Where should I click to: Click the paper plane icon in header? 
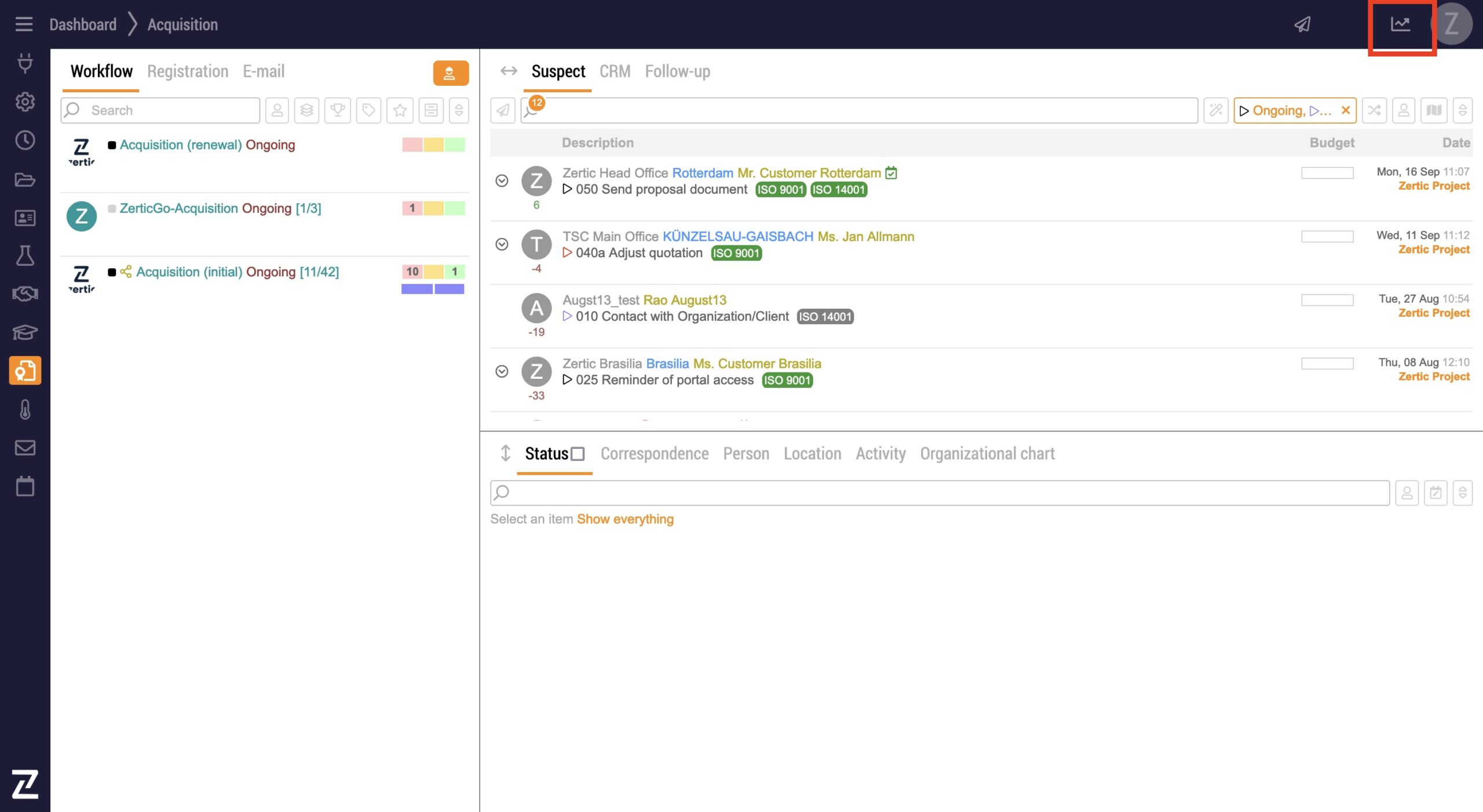pyautogui.click(x=1302, y=24)
